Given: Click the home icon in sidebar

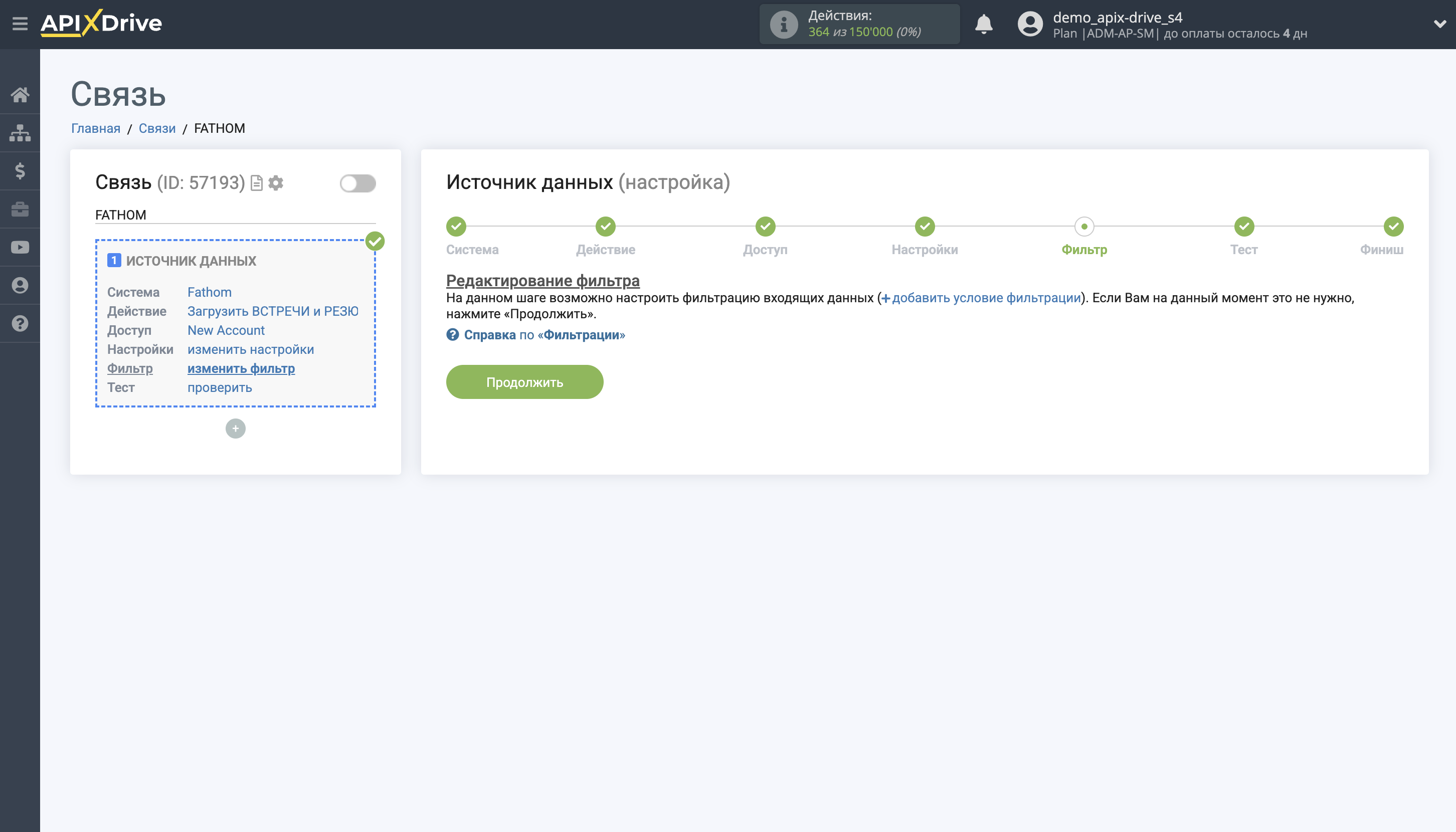Looking at the screenshot, I should 20,95.
